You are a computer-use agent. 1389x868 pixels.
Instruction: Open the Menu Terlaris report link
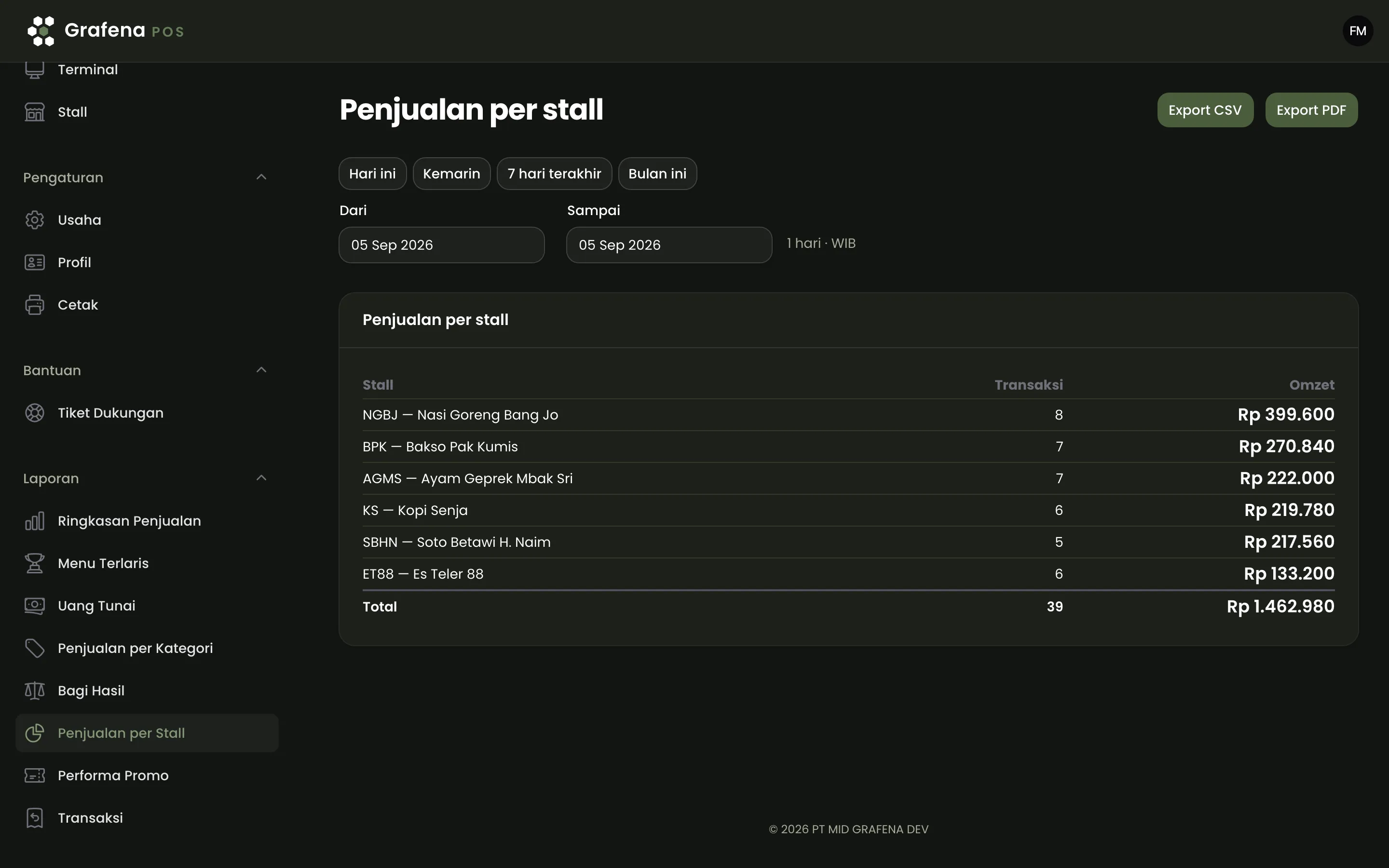pyautogui.click(x=147, y=563)
